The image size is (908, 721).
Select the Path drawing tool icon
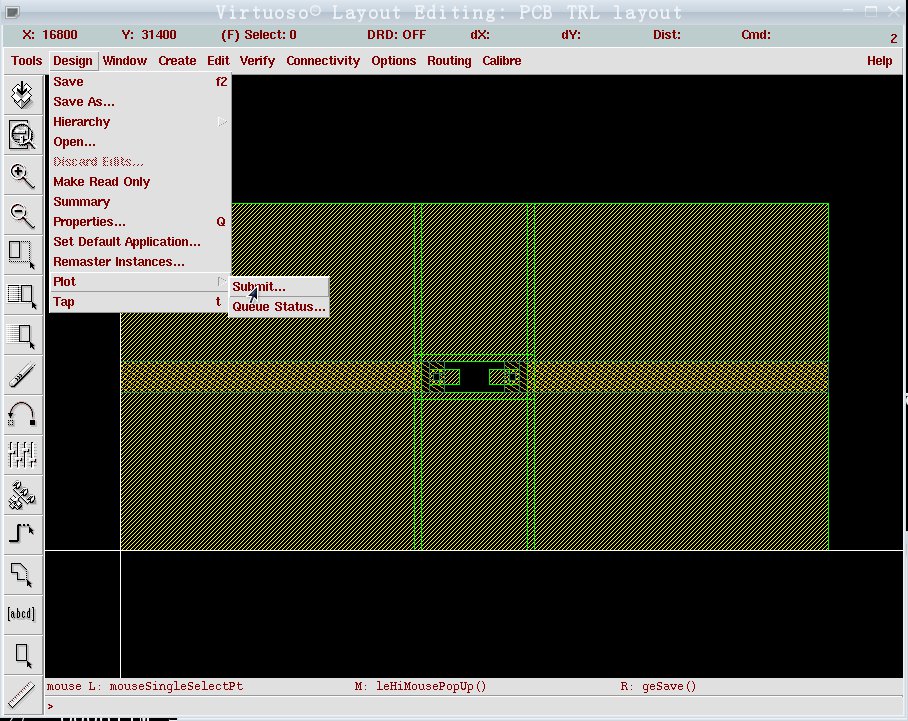(x=23, y=535)
